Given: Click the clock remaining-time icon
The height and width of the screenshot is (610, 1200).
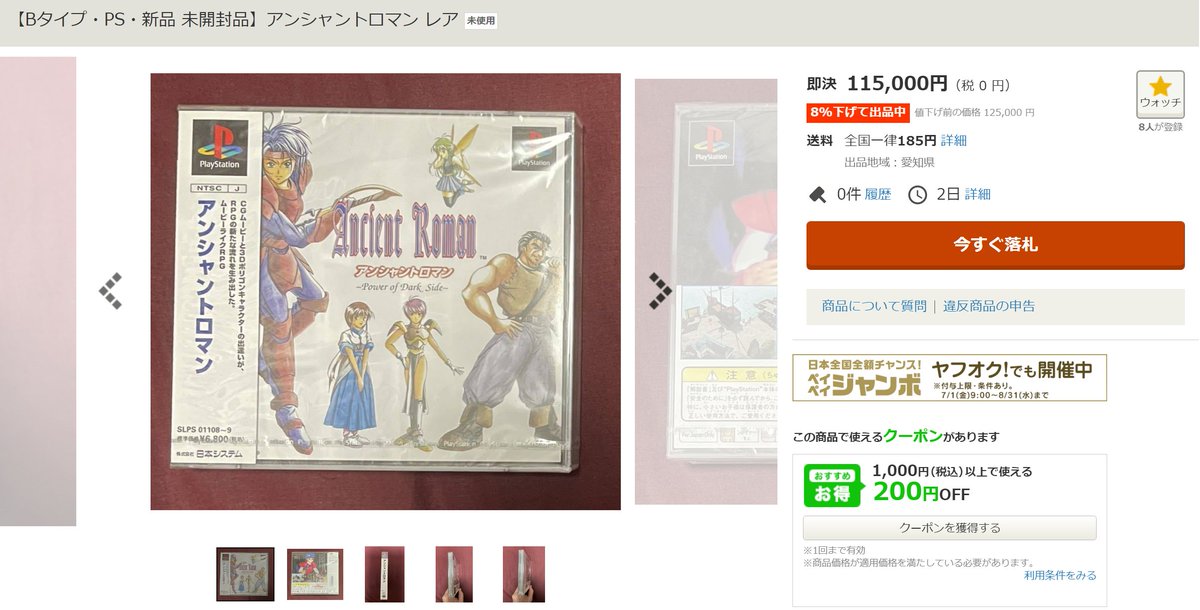Looking at the screenshot, I should click(x=917, y=194).
